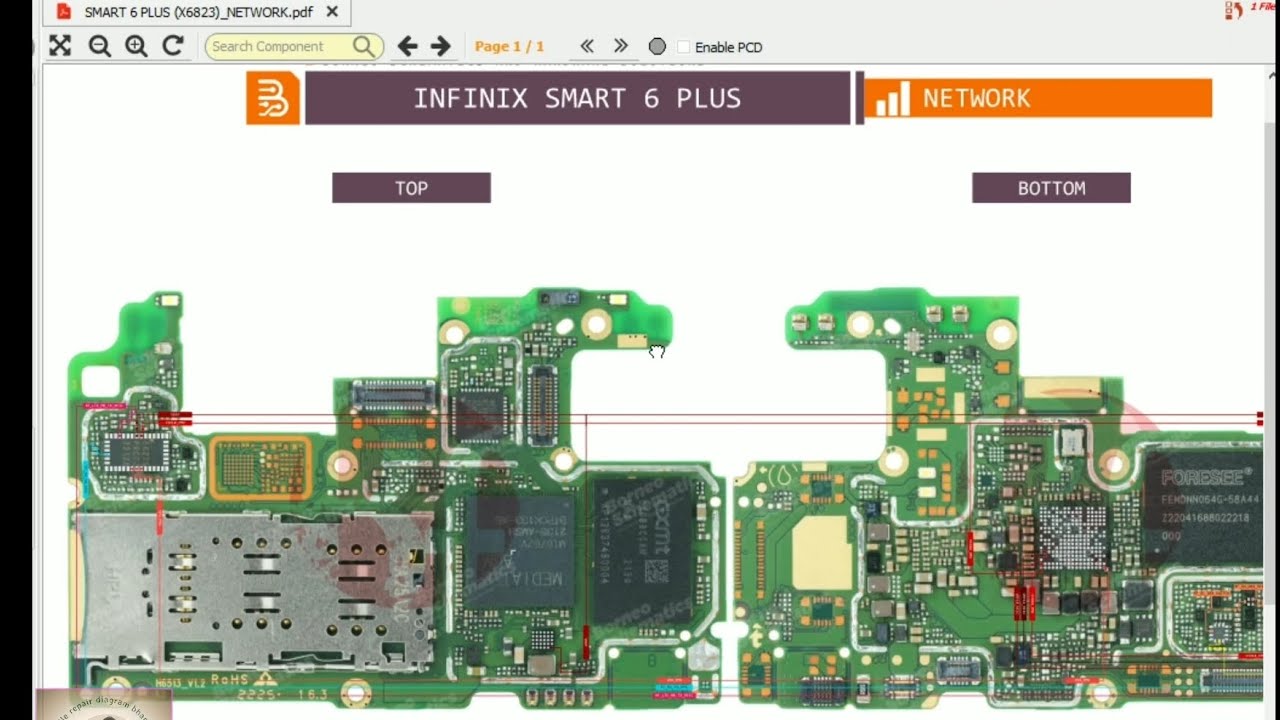The width and height of the screenshot is (1280, 720).
Task: Jump to previous page double chevron
Action: [587, 46]
